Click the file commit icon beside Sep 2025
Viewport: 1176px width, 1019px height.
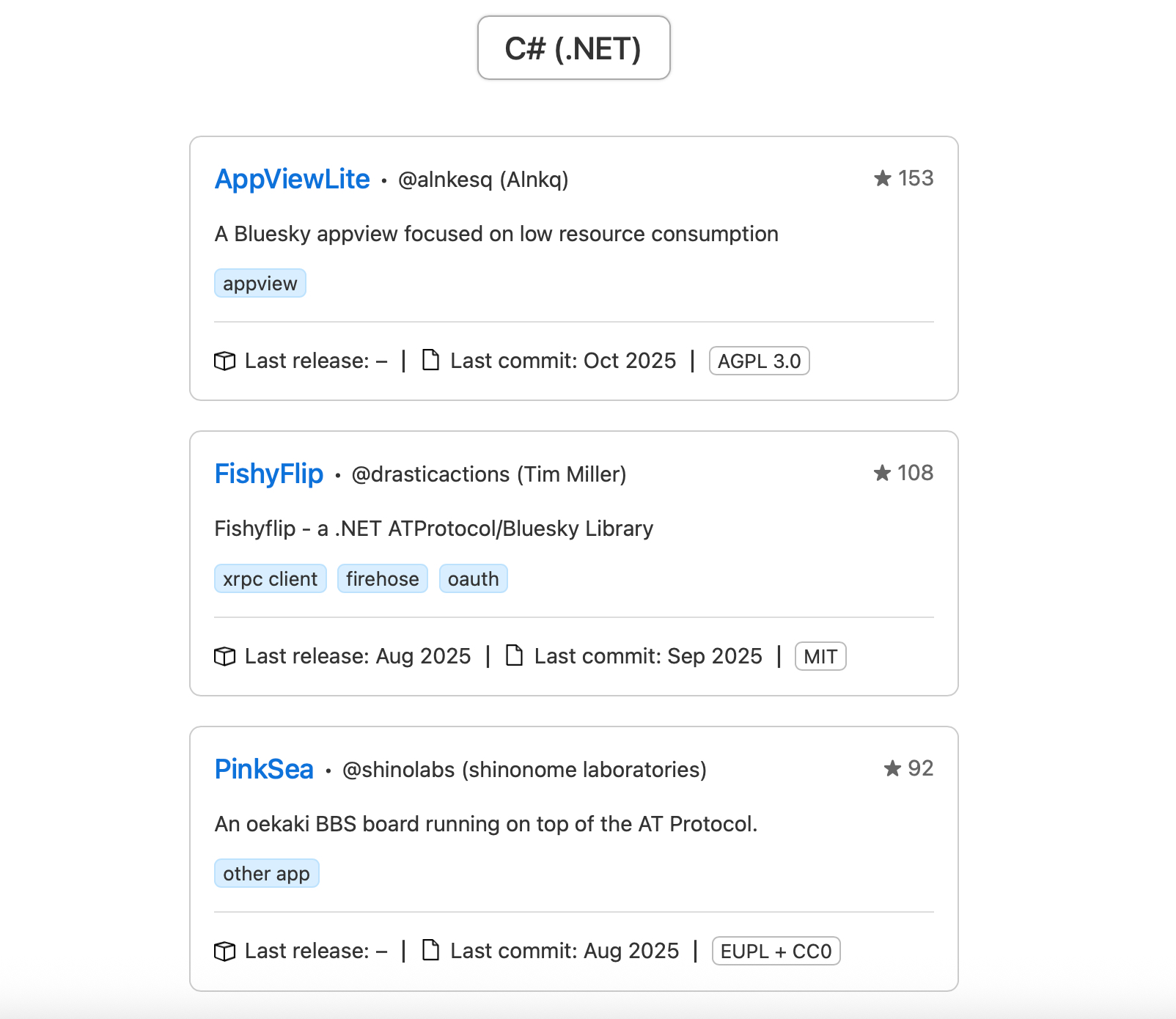(x=515, y=655)
